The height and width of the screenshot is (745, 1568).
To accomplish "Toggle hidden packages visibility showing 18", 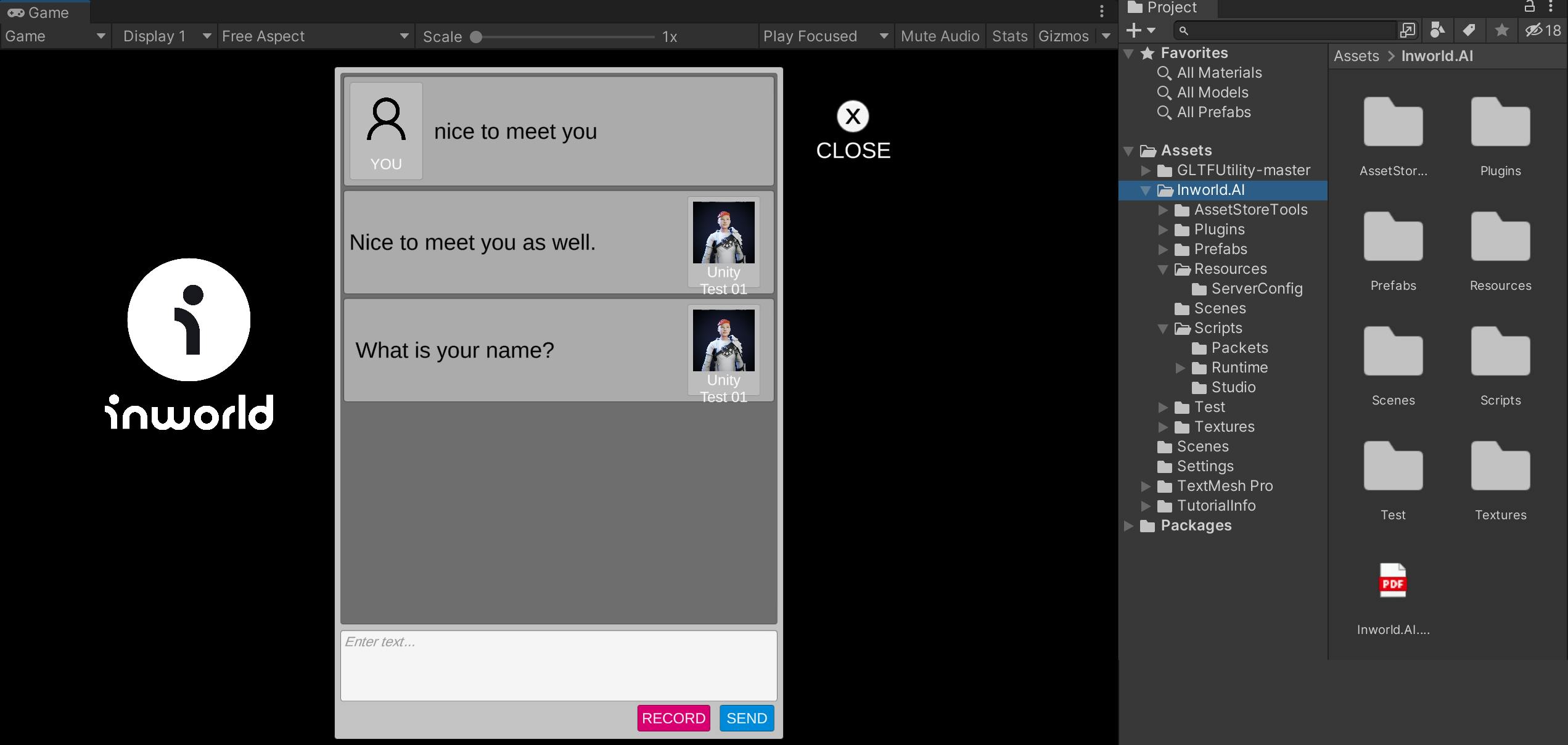I will click(1542, 30).
